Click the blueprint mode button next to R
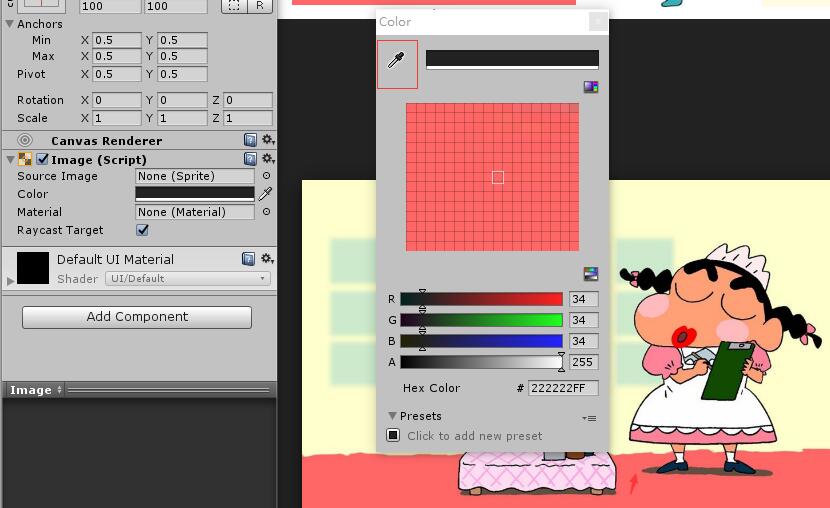Image resolution: width=830 pixels, height=508 pixels. pos(234,6)
